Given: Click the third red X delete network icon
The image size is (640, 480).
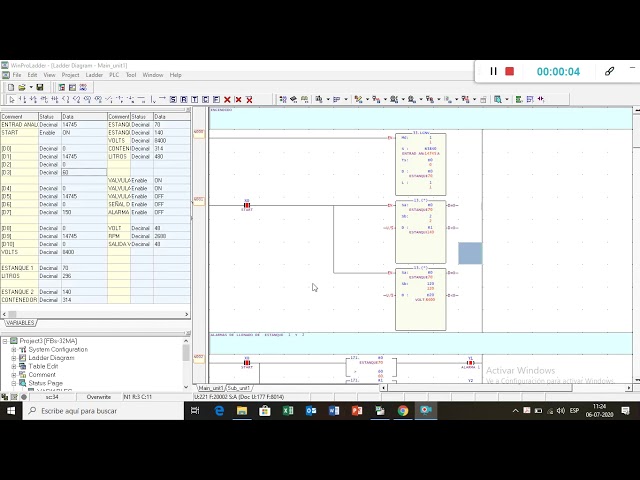Looking at the screenshot, I should [249, 99].
